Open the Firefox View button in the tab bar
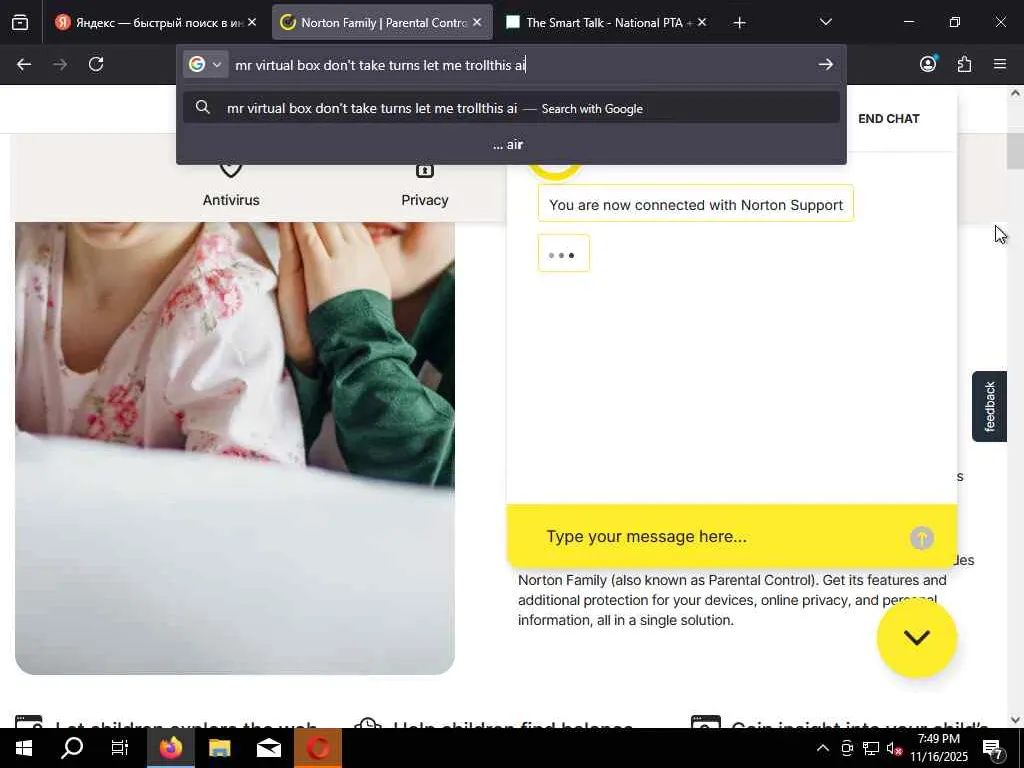Image resolution: width=1024 pixels, height=768 pixels. pos(20,23)
